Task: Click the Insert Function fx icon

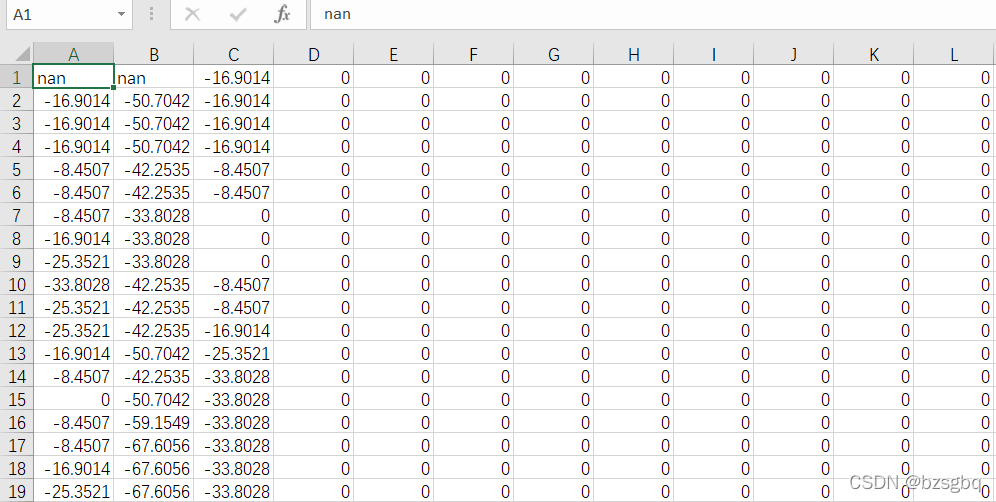Action: point(283,14)
